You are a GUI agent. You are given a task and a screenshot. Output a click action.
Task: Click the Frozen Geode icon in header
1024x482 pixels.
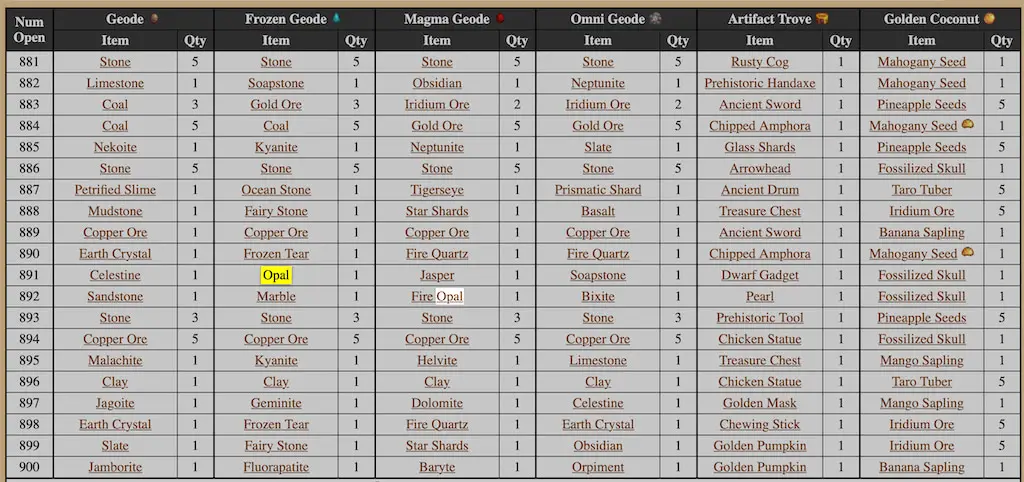click(x=336, y=19)
